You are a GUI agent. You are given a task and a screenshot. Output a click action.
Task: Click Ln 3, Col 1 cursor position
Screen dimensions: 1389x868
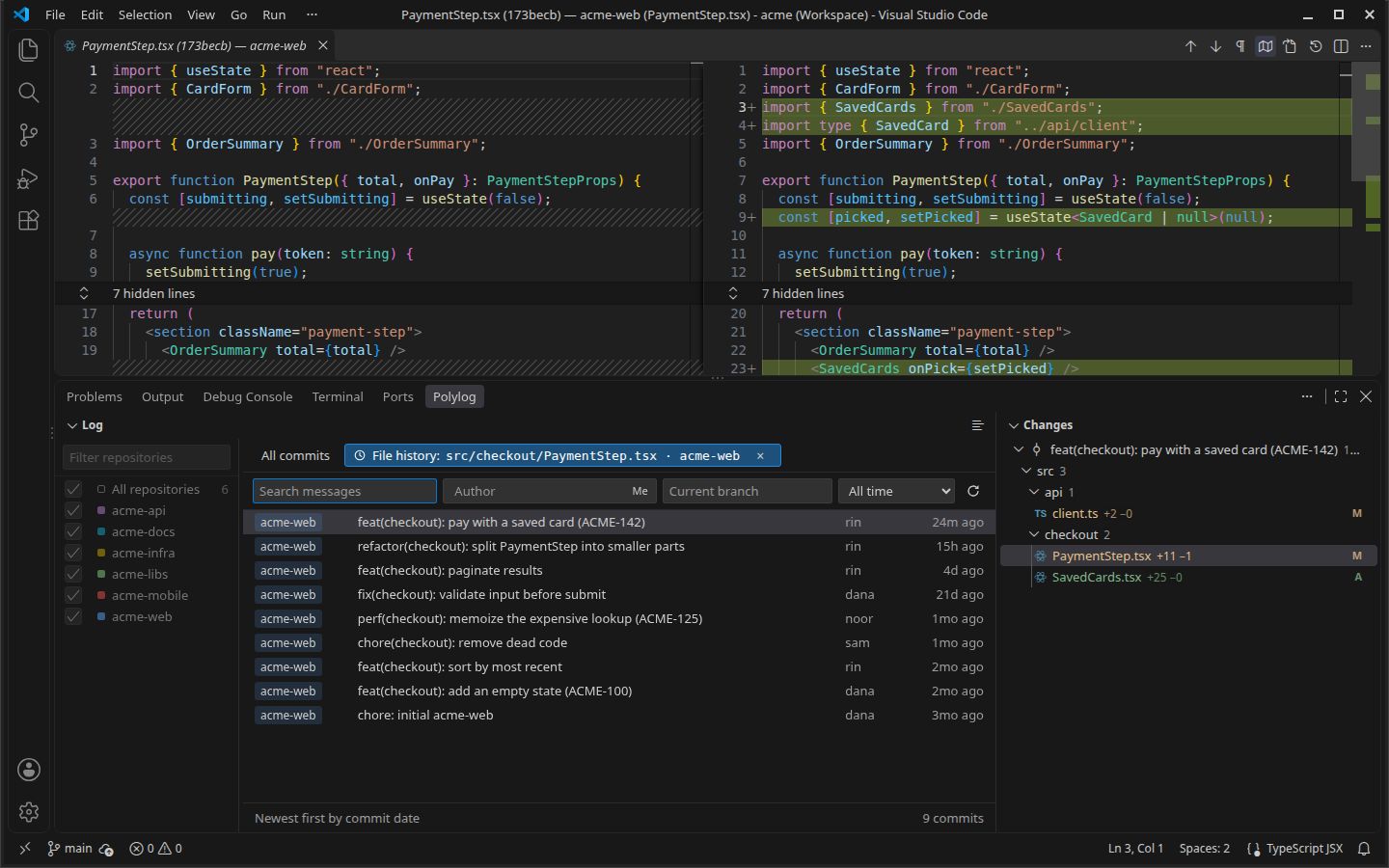(1135, 849)
